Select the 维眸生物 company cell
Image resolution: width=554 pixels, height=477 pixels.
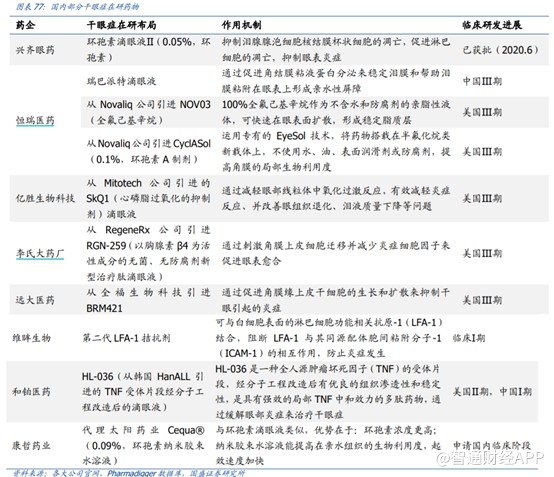[x=31, y=338]
